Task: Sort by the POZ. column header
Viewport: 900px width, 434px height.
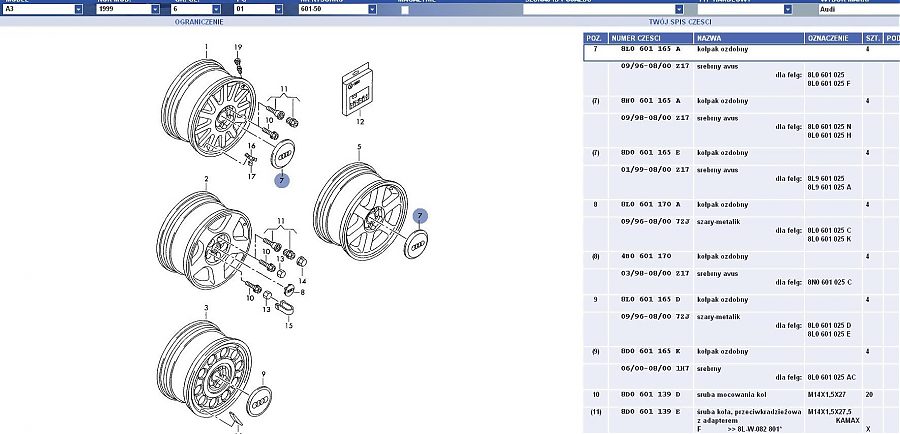Action: (x=595, y=38)
